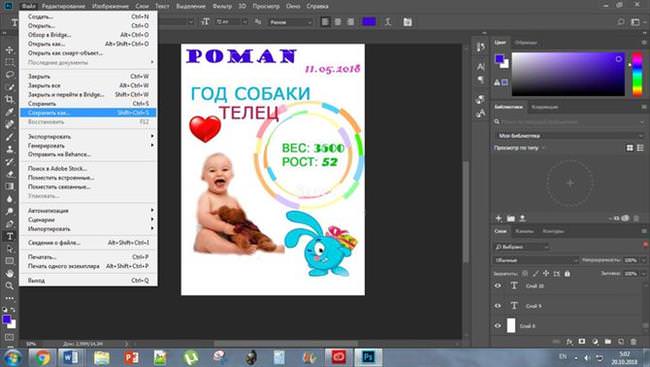Screen dimensions: 650x367
Task: Open the fill percentage dropdown arrow
Action: tap(644, 274)
